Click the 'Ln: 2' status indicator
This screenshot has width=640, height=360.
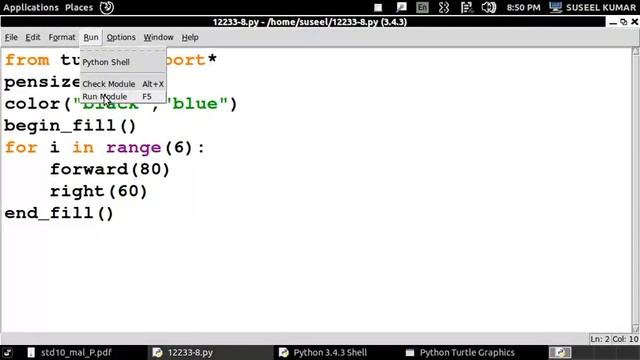pyautogui.click(x=600, y=339)
